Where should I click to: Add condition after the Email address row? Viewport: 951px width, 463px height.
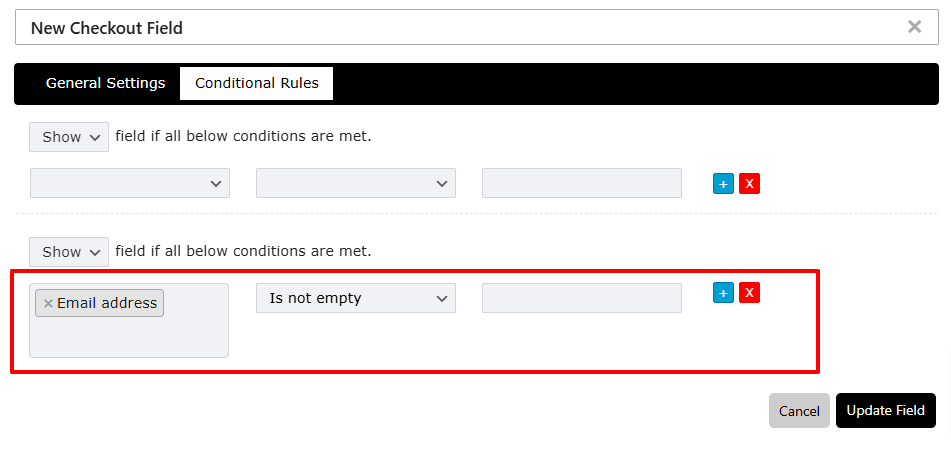[x=723, y=293]
